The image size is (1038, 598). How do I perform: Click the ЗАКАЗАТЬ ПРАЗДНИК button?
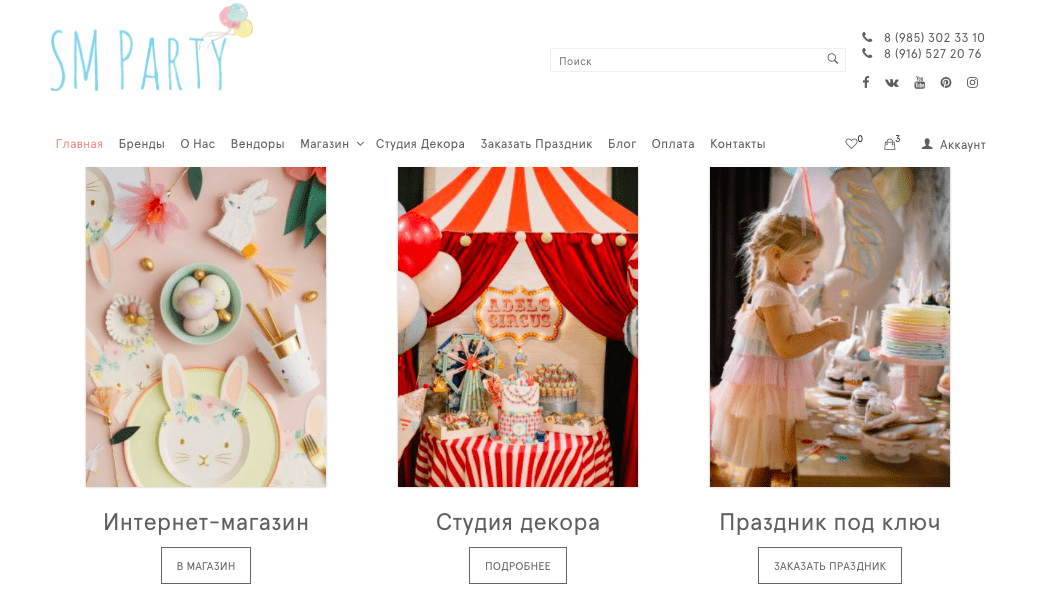829,566
